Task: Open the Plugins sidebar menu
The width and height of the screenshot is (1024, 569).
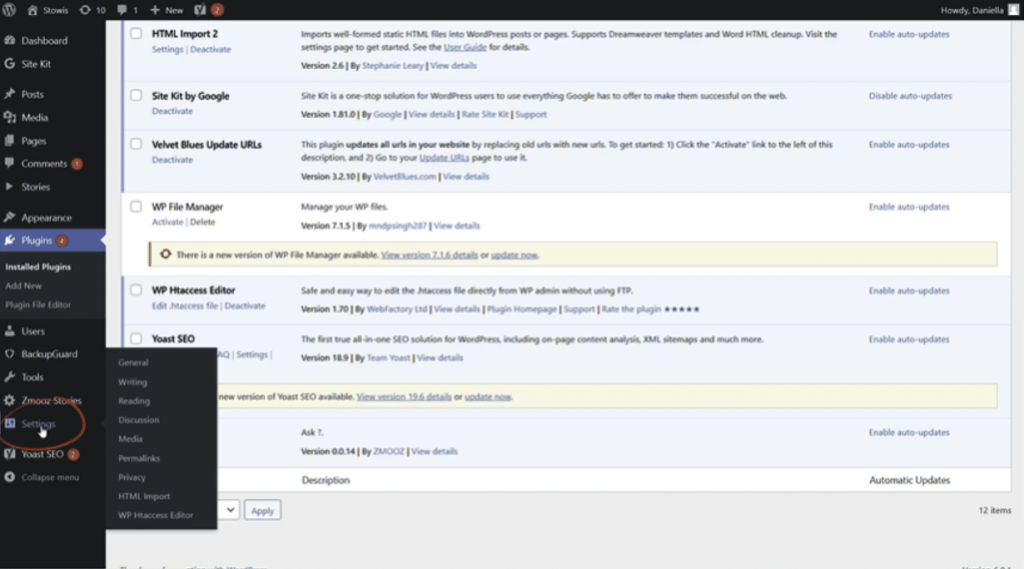Action: [x=37, y=240]
